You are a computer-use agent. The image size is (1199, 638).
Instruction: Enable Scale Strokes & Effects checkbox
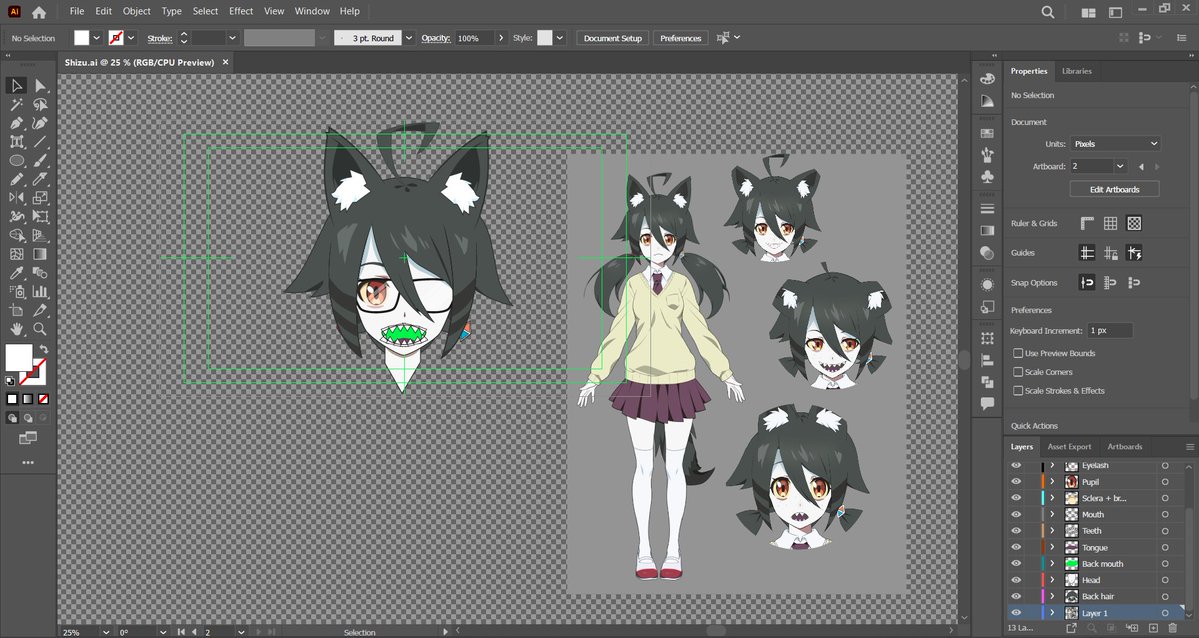tap(1018, 390)
